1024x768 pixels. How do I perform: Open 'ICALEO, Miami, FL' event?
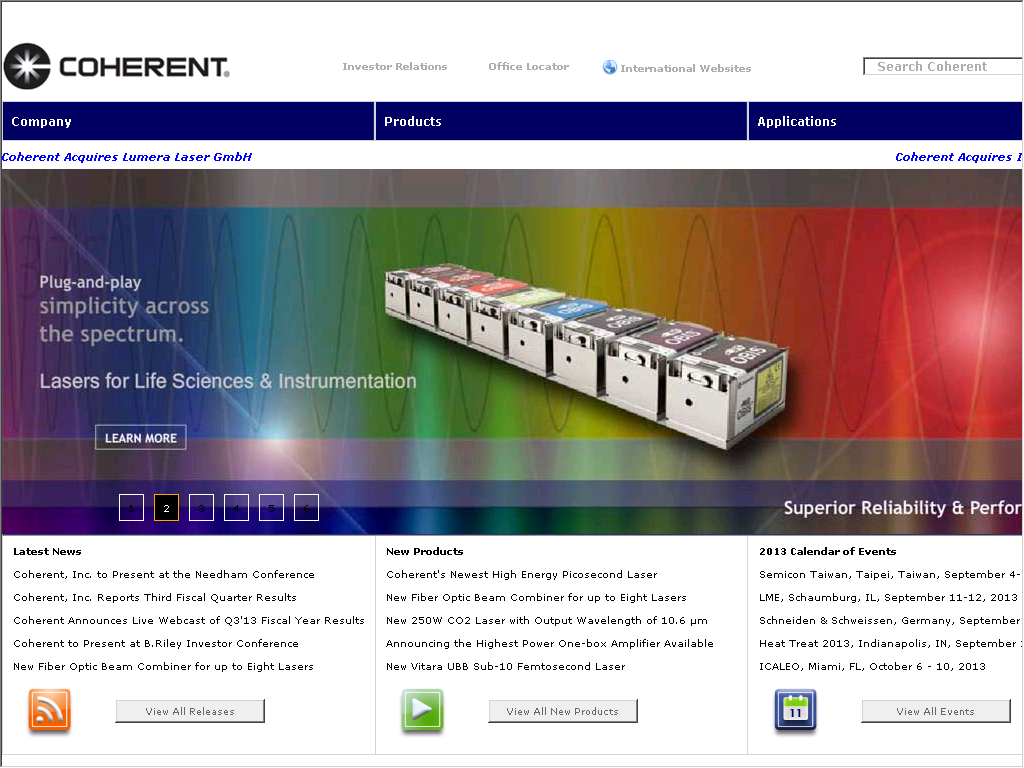tap(872, 666)
